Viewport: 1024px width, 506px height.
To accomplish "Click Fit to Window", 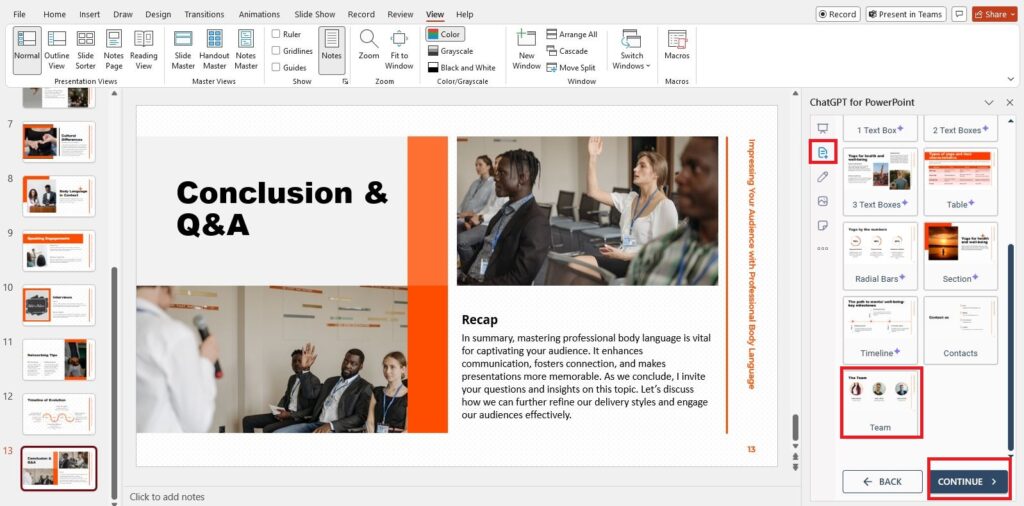I will pyautogui.click(x=399, y=50).
